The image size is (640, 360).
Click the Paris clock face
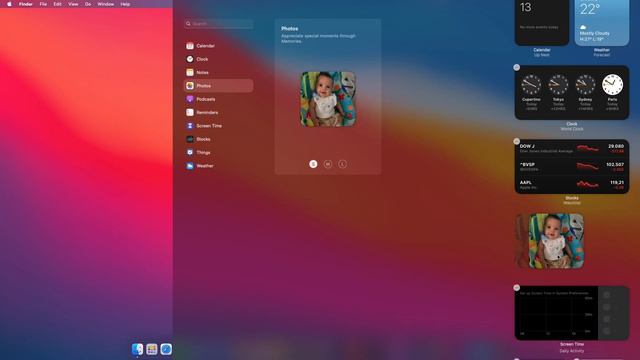612,85
